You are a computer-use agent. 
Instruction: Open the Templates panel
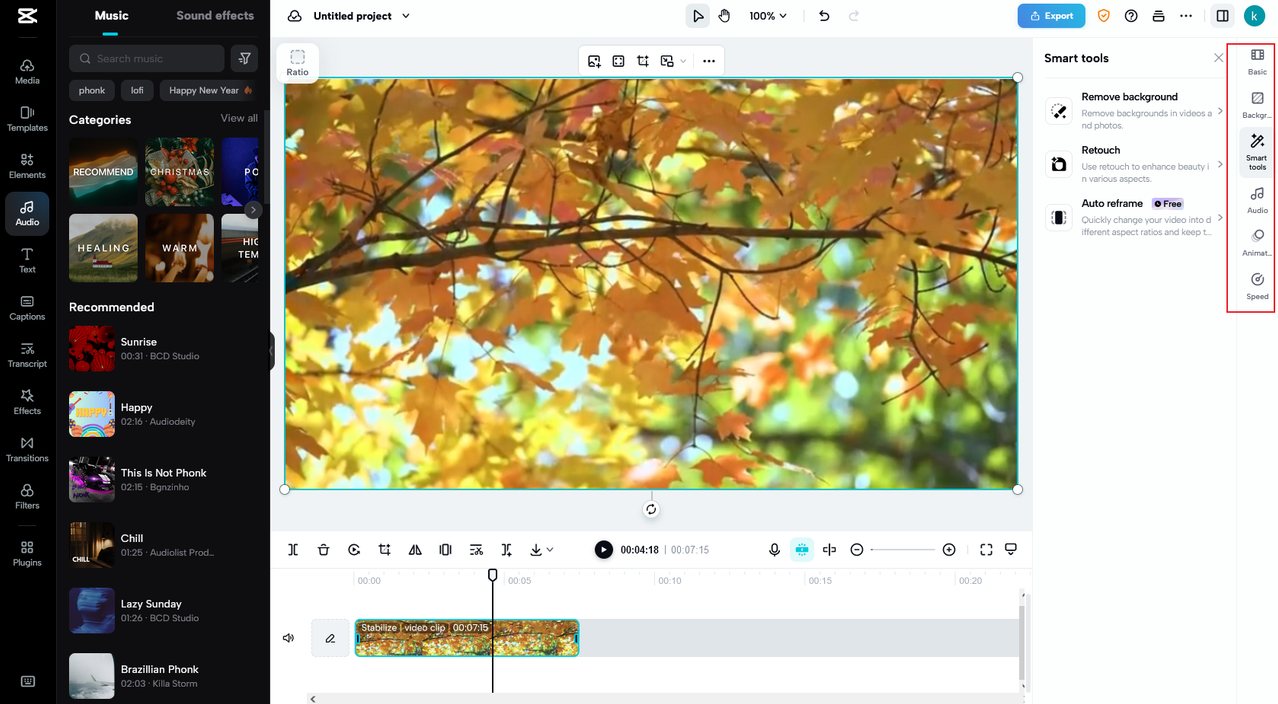(27, 119)
